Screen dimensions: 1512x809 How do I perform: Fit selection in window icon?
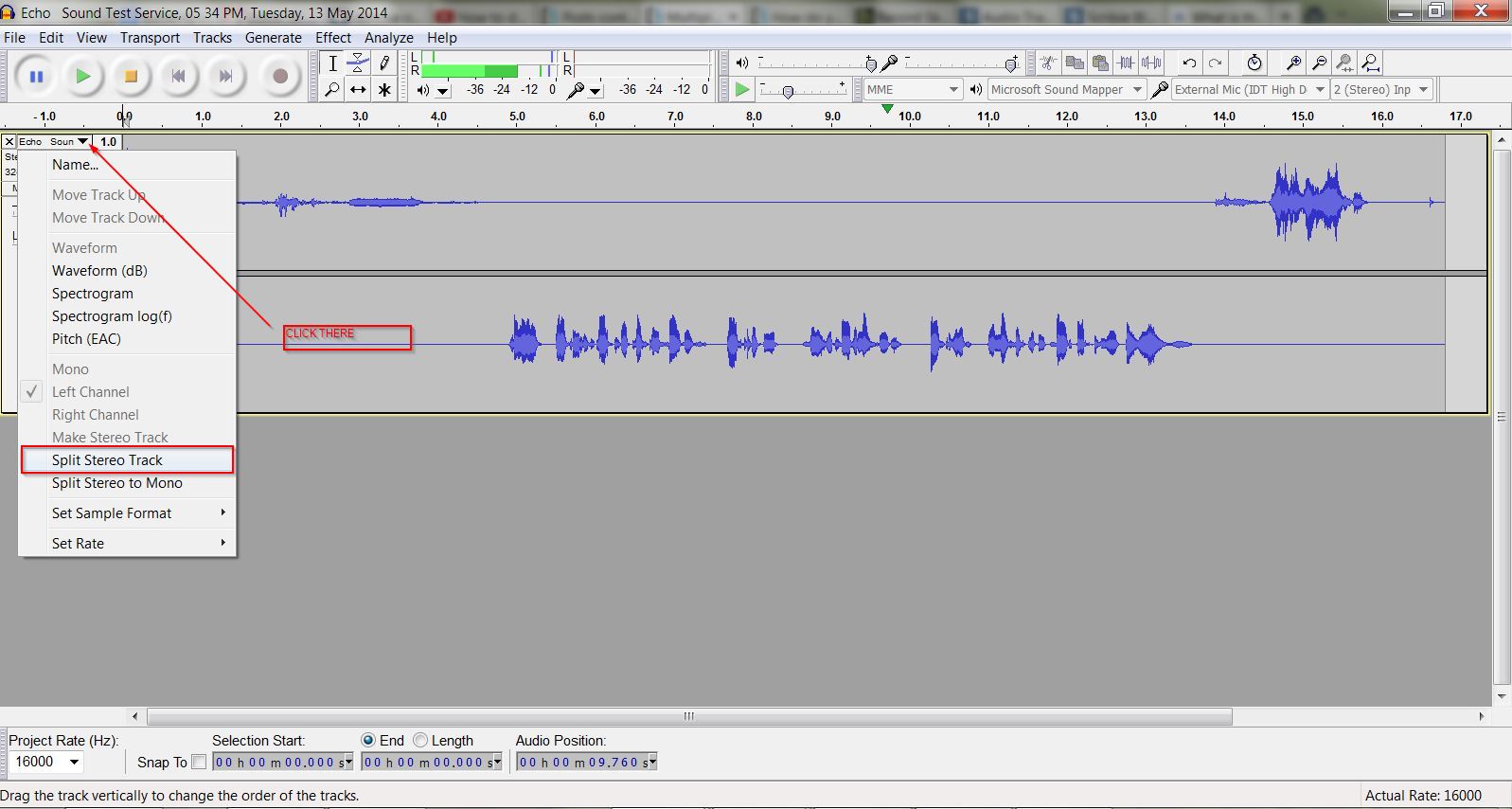tap(1344, 63)
